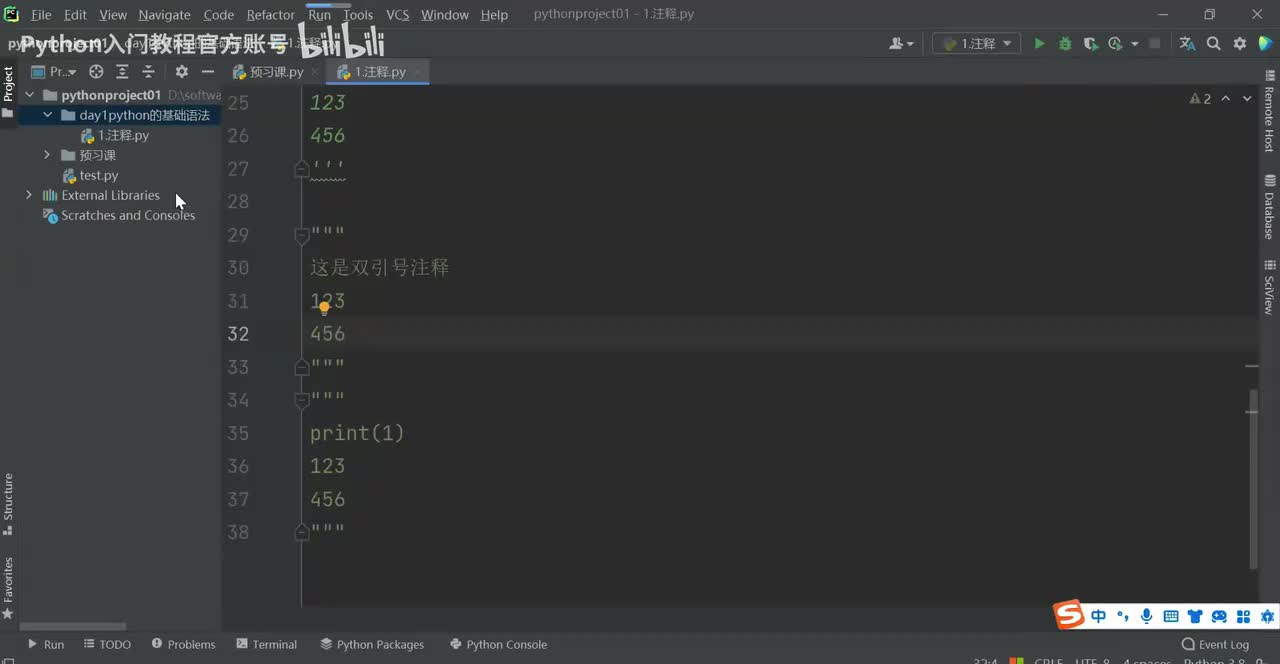The height and width of the screenshot is (664, 1280).
Task: Open the Problems tool window
Action: 182,645
